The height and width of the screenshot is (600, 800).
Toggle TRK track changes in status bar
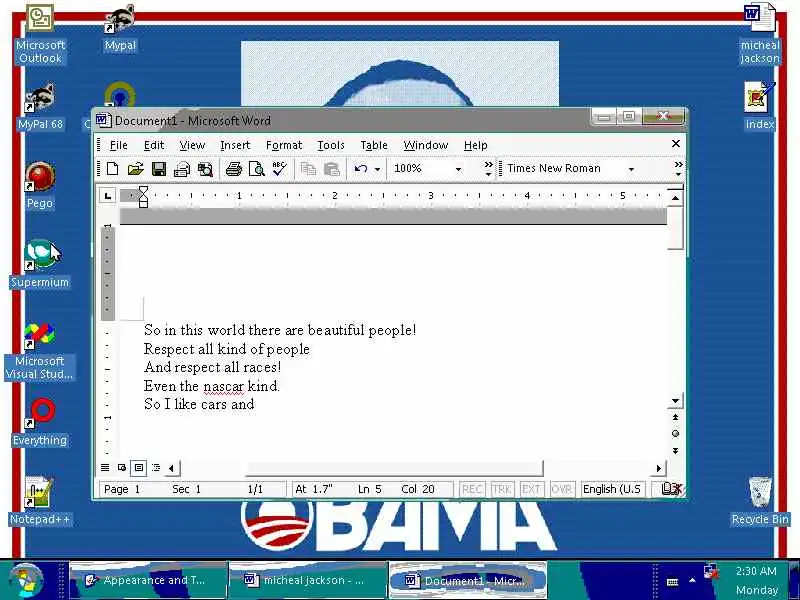point(502,489)
